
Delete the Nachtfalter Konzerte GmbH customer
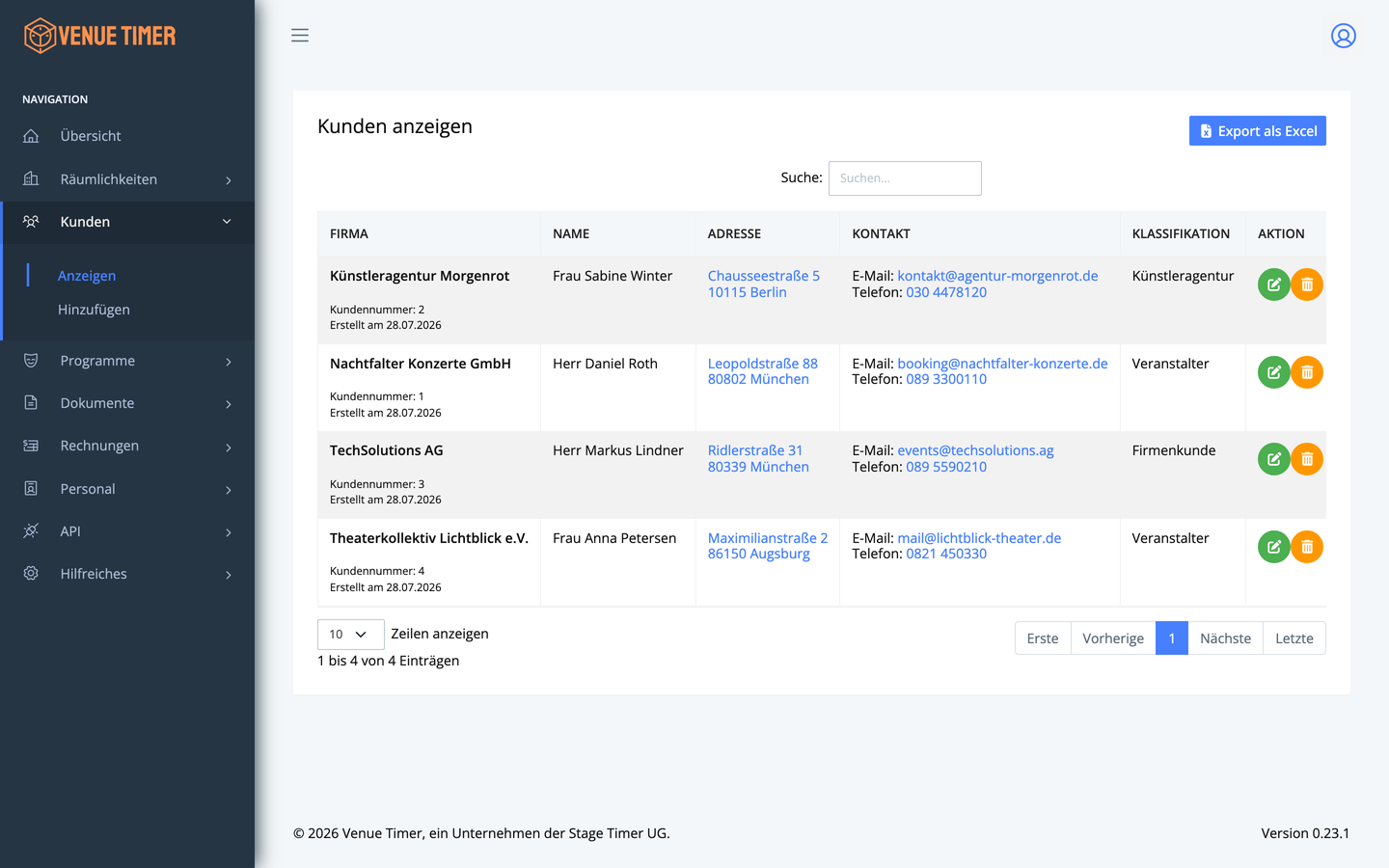tap(1307, 372)
